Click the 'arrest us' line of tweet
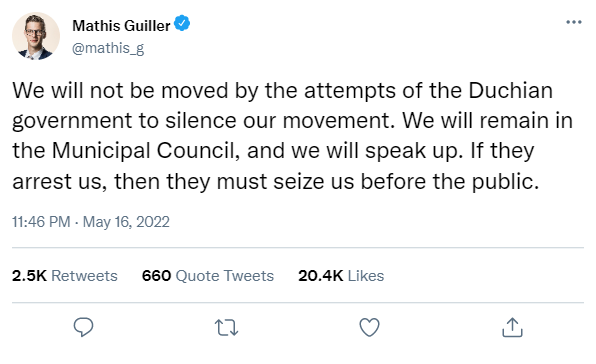Image resolution: width=596 pixels, height=364 pixels. 276,181
